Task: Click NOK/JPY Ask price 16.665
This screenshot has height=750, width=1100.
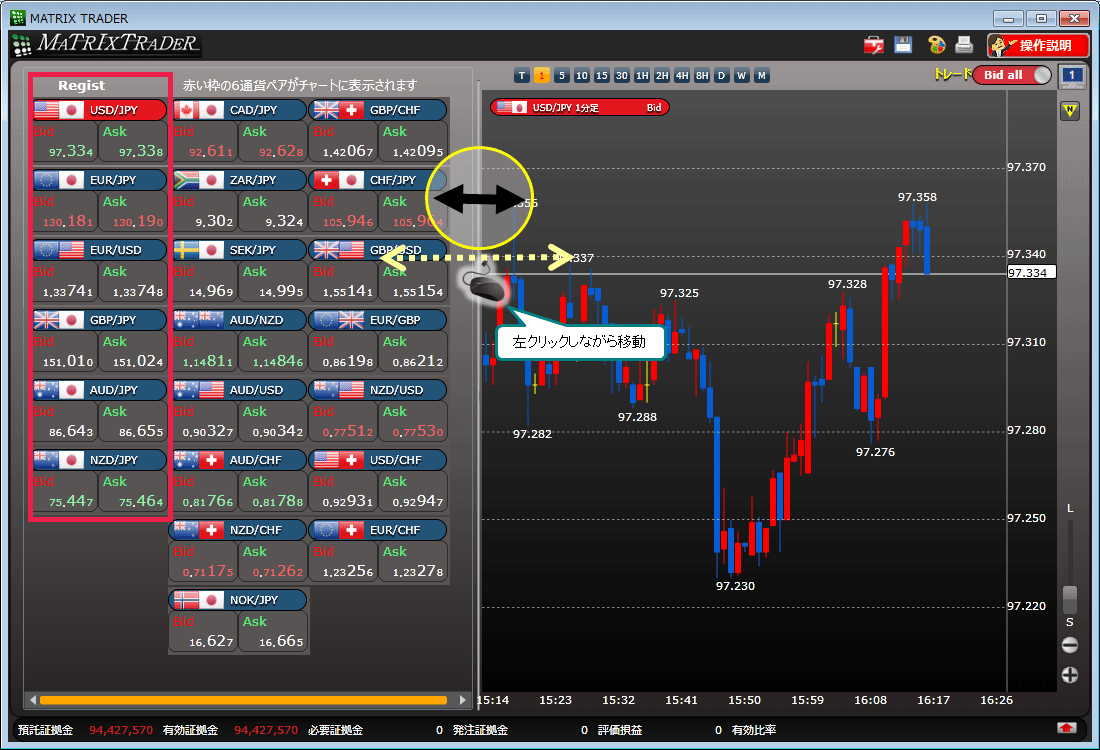Action: click(x=281, y=642)
